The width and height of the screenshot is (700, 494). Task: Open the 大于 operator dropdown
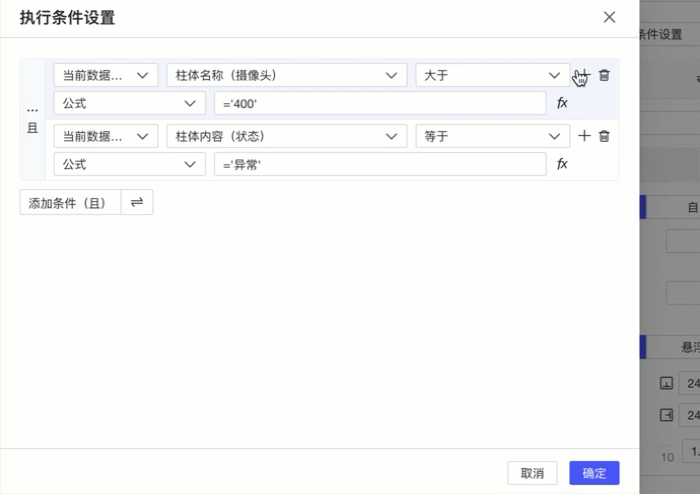492,75
